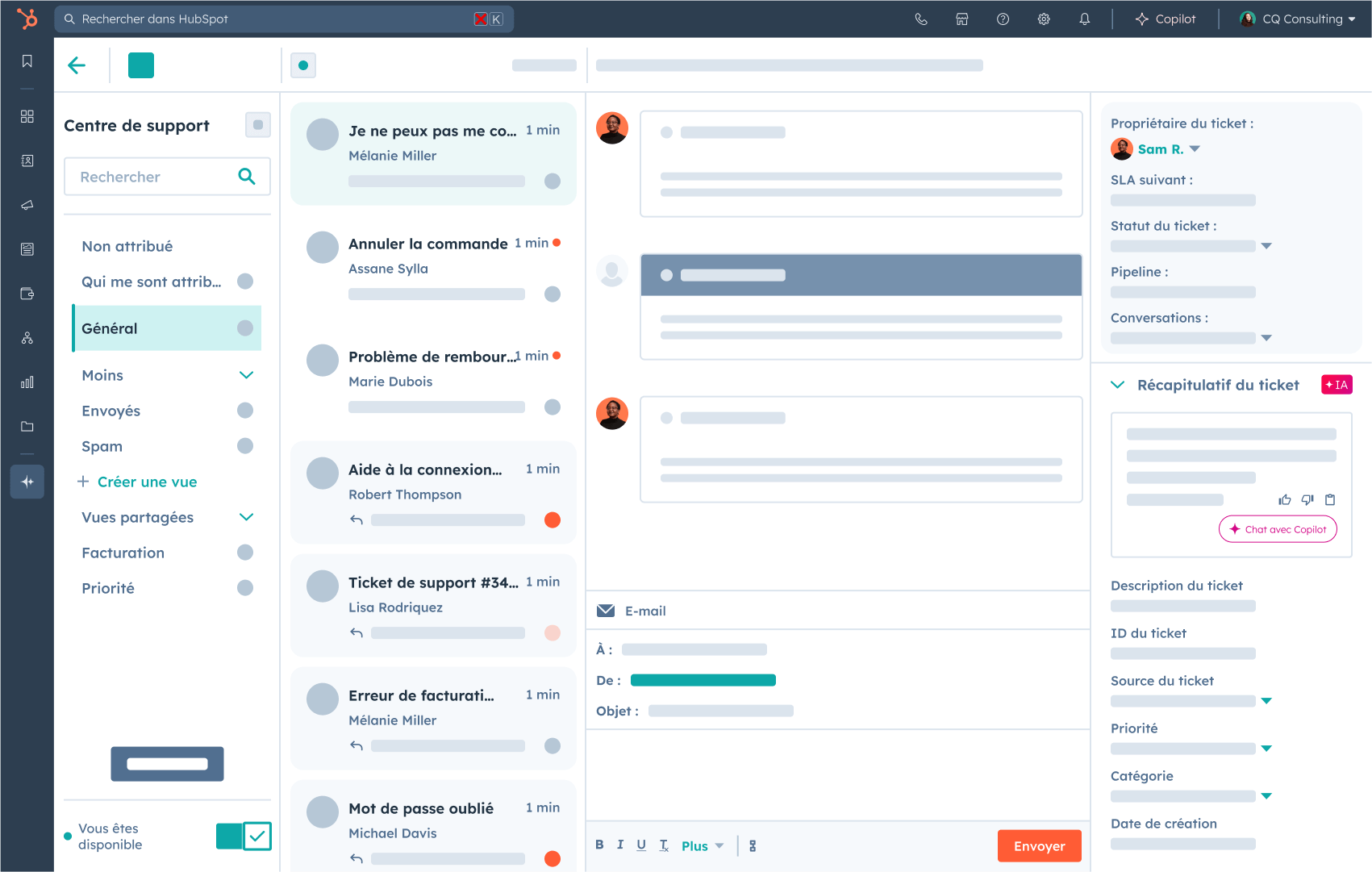
Task: Open the settings gear icon
Action: pos(1044,19)
